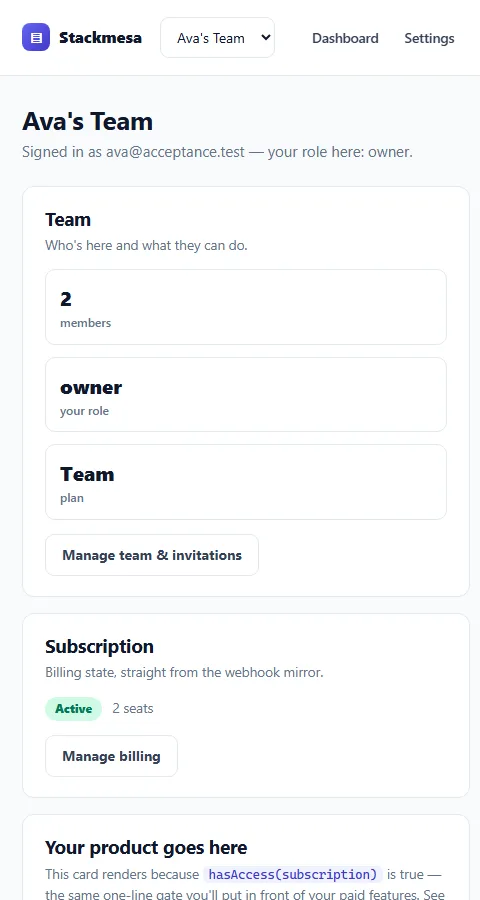
Task: Select the 2 members stat card
Action: coord(246,307)
